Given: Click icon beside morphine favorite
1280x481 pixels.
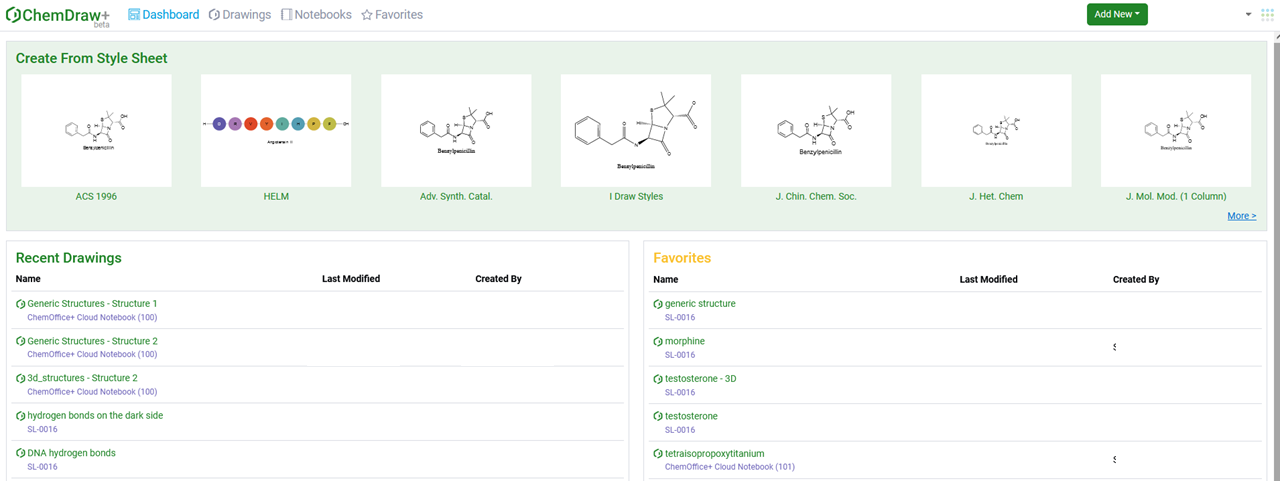Looking at the screenshot, I should [657, 341].
